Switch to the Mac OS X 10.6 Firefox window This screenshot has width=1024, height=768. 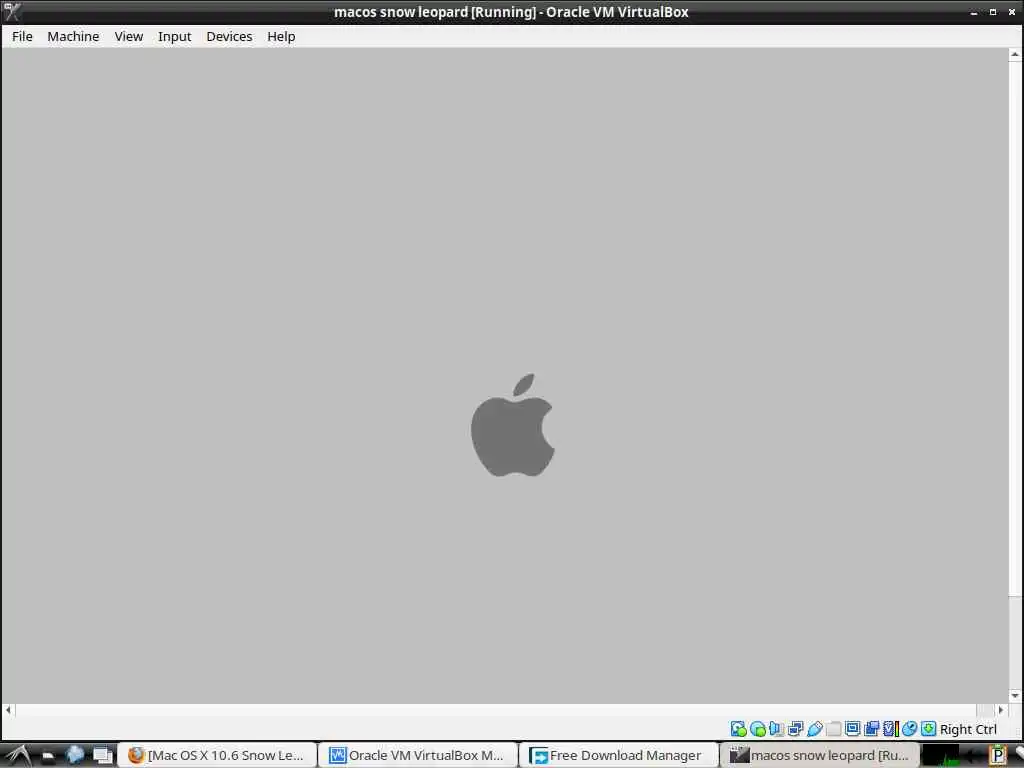coord(217,756)
